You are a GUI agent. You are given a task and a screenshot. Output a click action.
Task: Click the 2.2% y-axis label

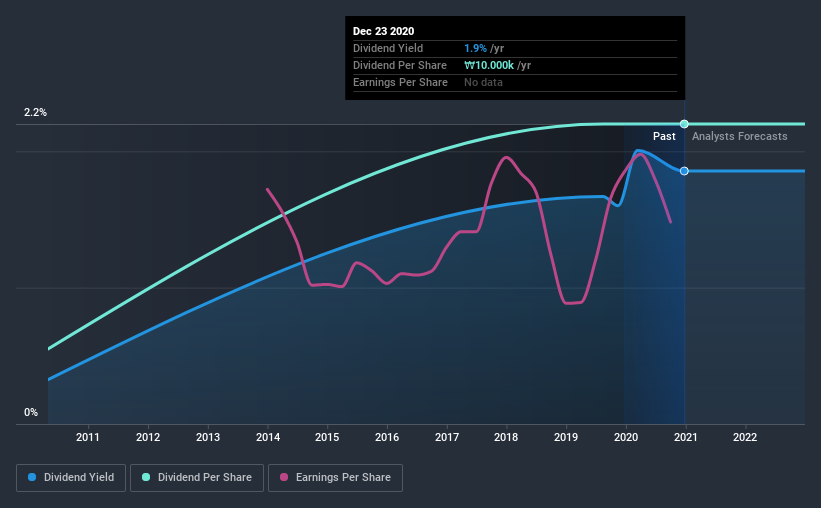point(35,112)
